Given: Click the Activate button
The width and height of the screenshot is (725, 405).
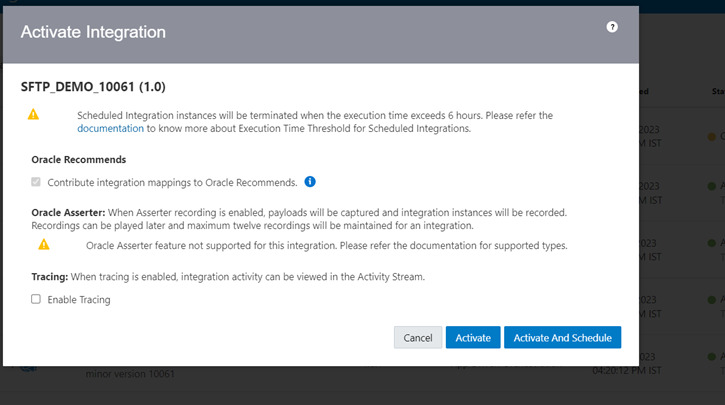Looking at the screenshot, I should coord(473,338).
